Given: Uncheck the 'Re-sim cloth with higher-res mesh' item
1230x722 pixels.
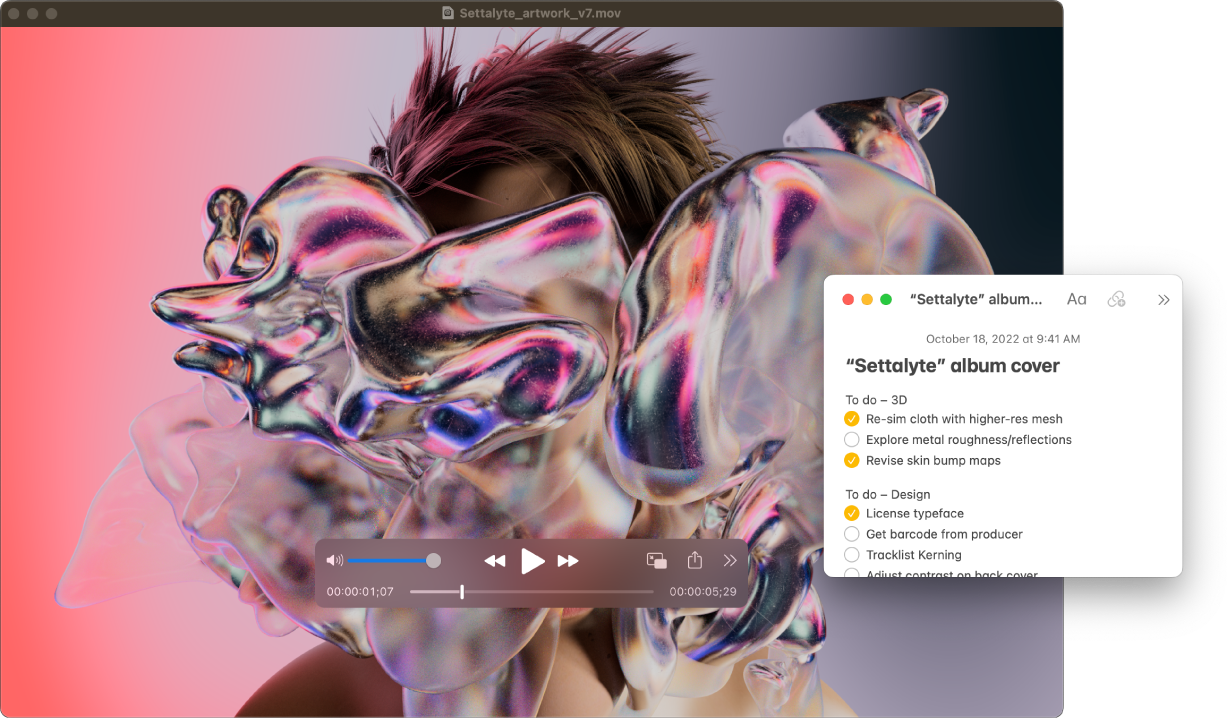Looking at the screenshot, I should coord(851,418).
